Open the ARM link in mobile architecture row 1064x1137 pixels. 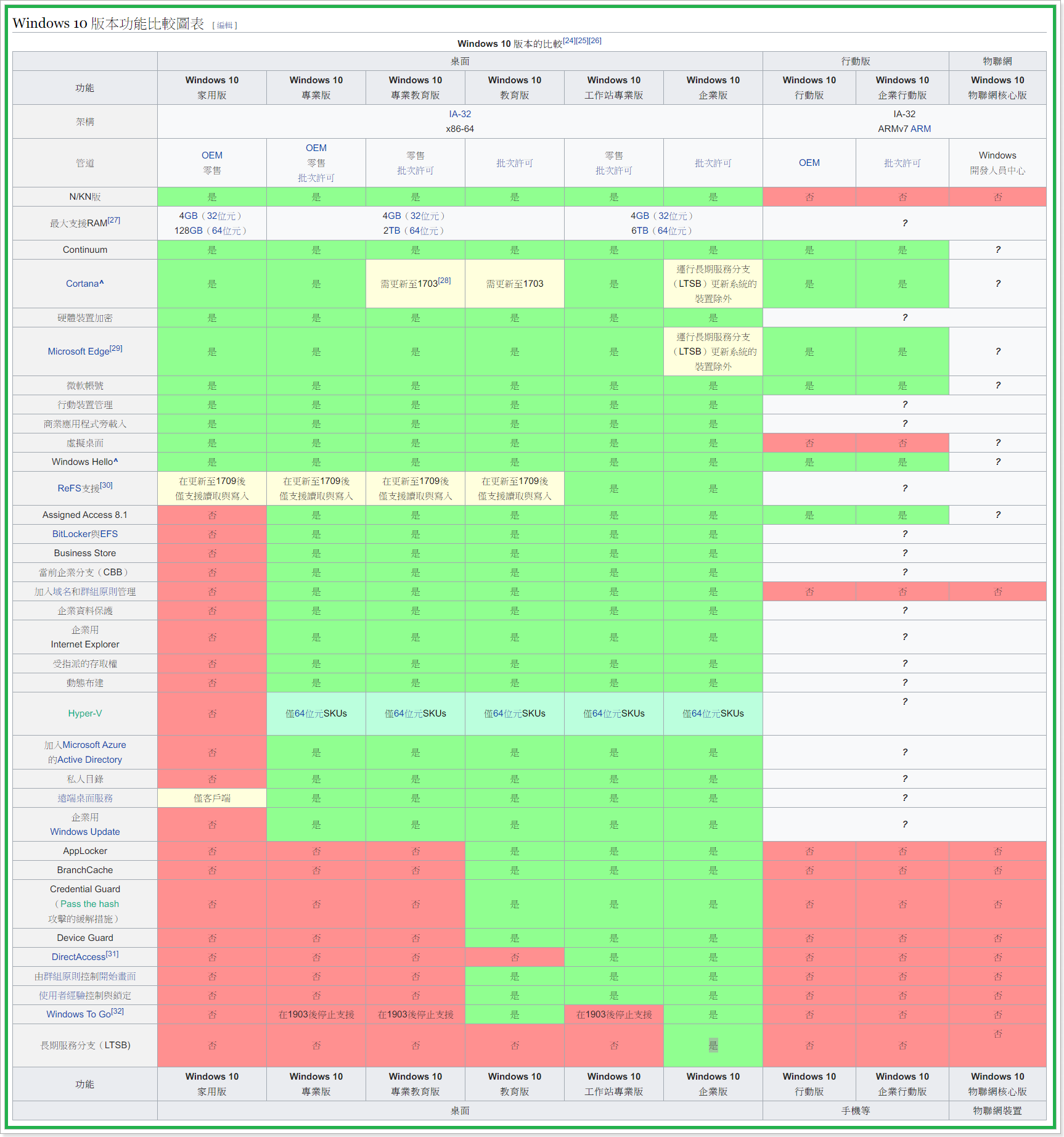[920, 129]
